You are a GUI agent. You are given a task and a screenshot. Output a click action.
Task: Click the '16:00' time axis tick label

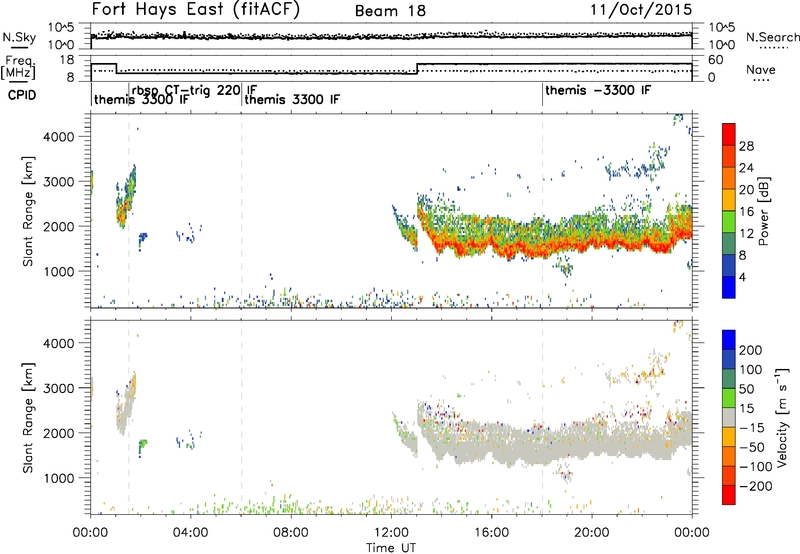point(491,533)
